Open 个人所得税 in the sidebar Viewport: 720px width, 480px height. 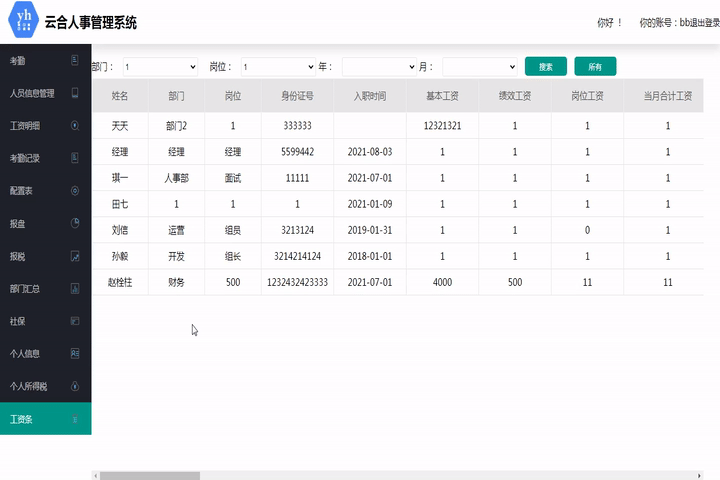29,386
